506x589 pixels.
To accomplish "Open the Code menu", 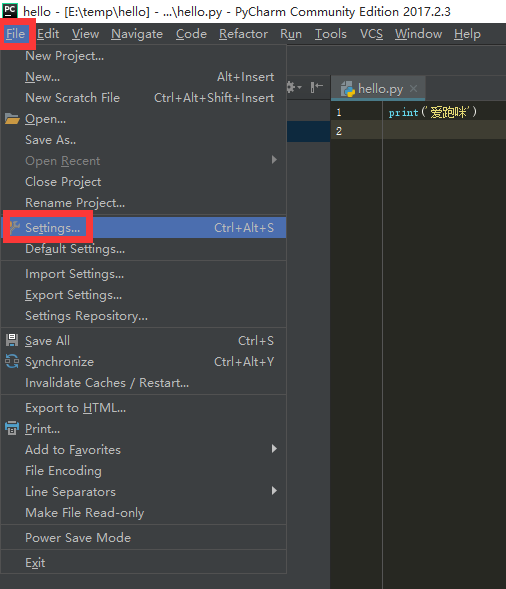I will (192, 34).
